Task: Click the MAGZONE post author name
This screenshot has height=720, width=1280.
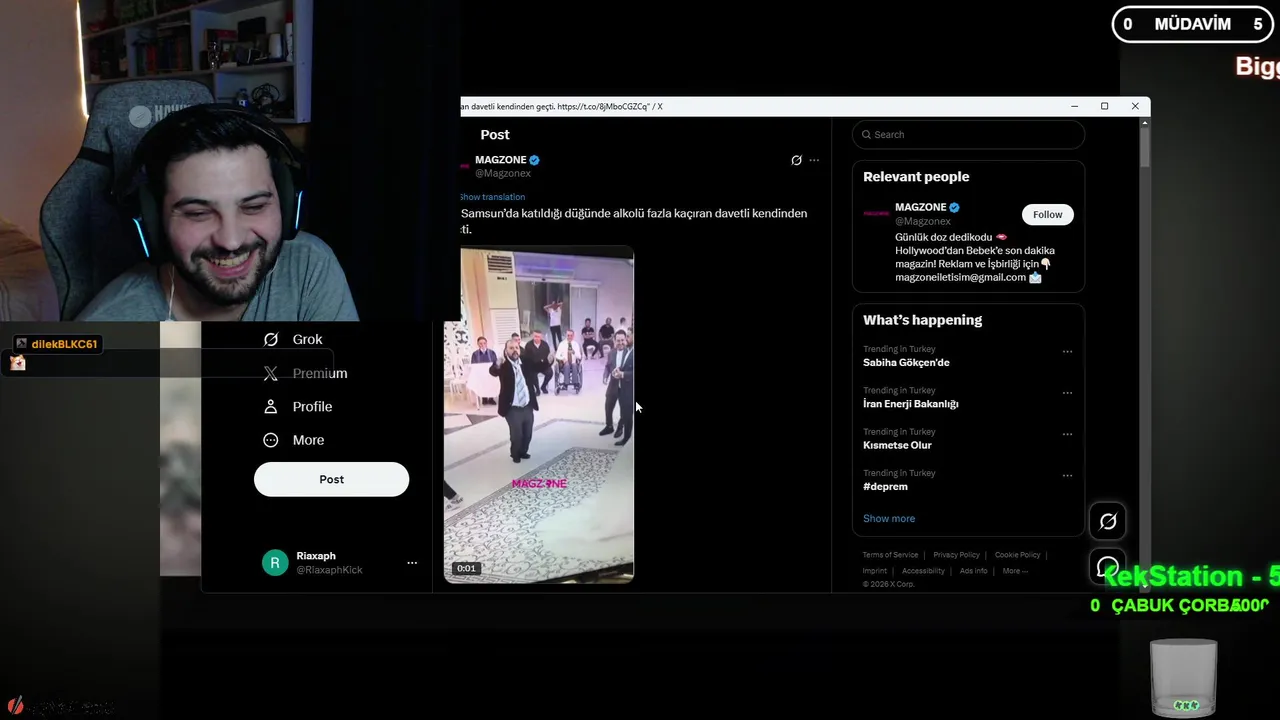Action: (500, 160)
